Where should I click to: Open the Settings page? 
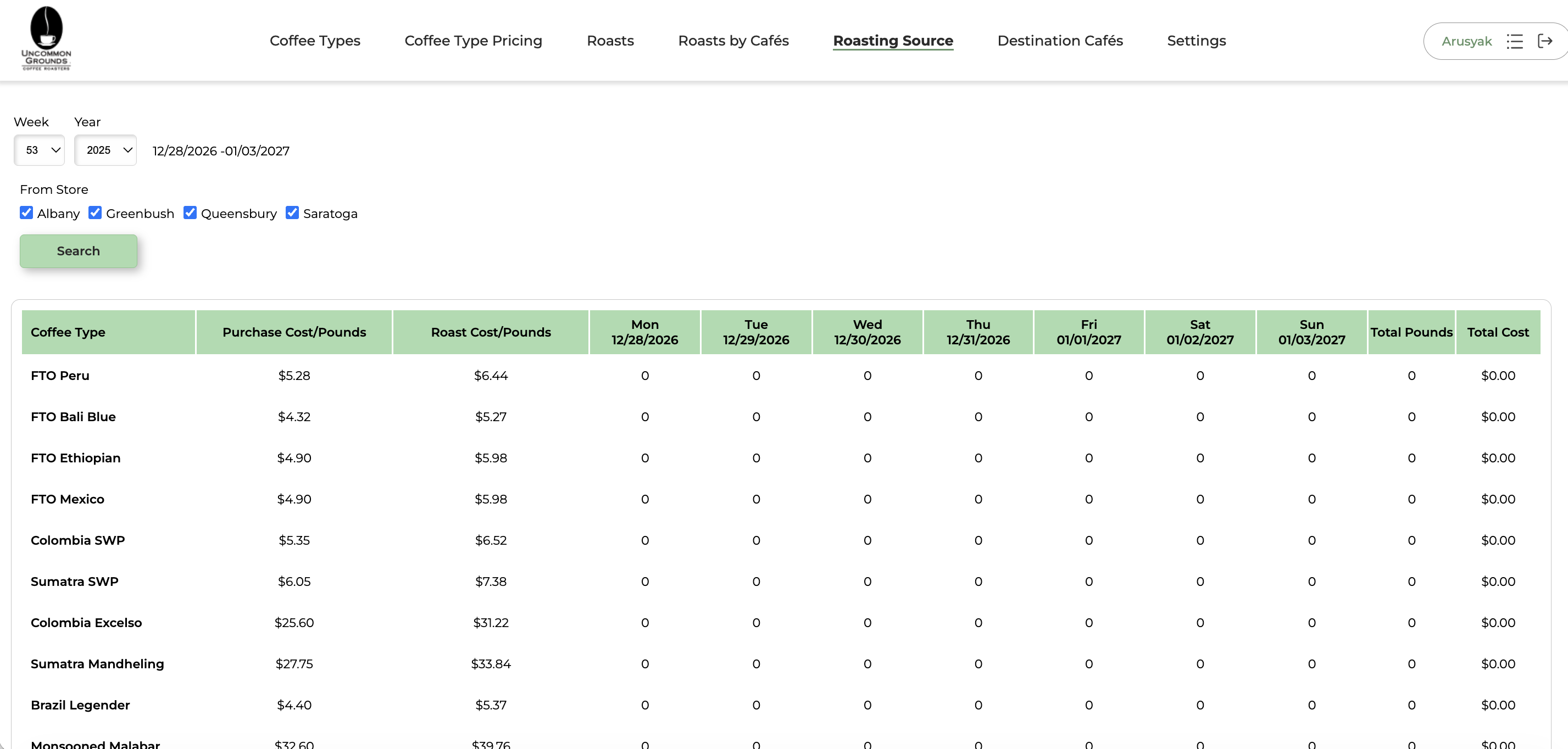(1196, 41)
